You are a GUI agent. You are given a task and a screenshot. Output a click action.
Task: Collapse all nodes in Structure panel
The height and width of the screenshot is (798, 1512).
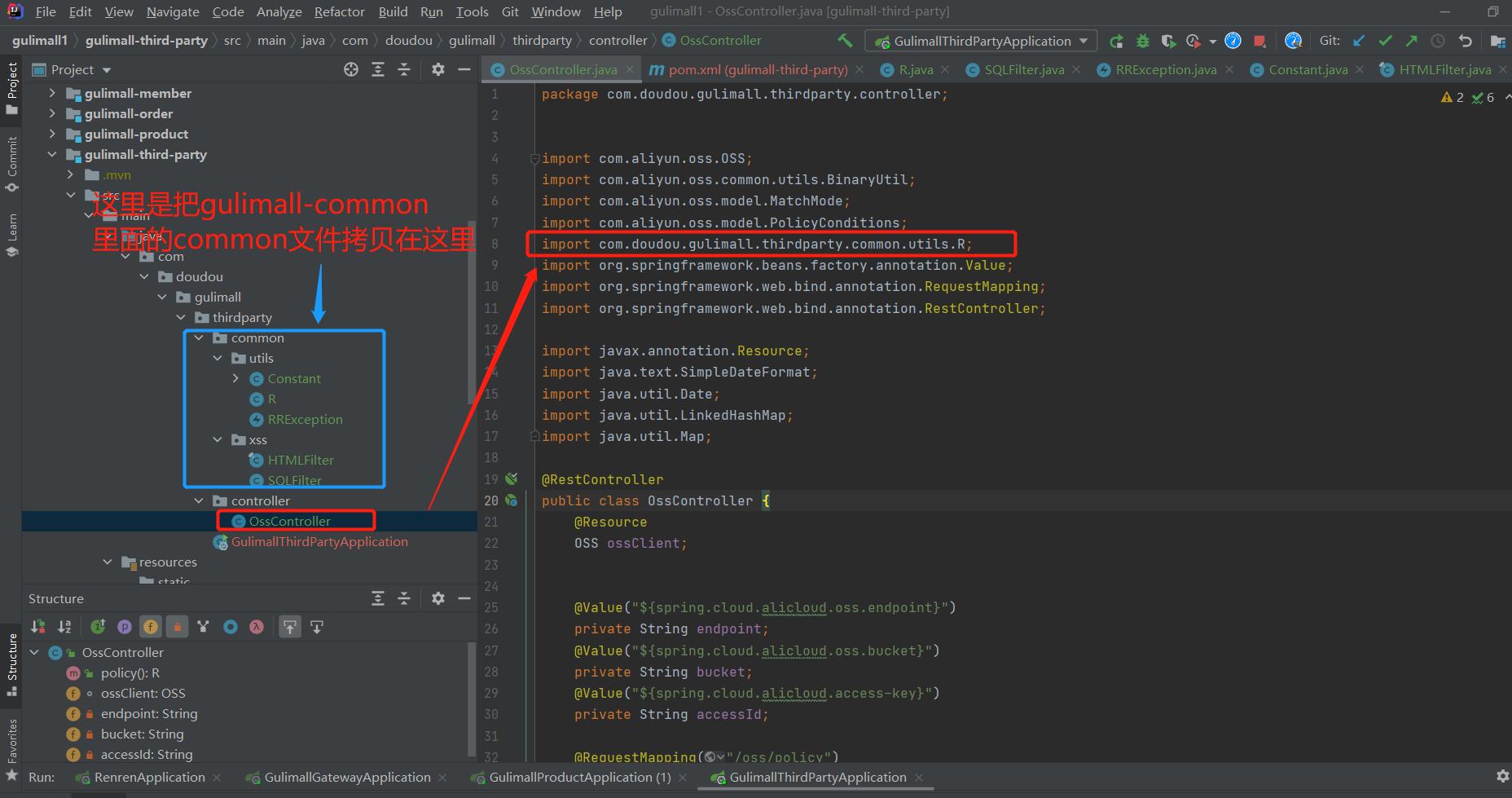pos(404,598)
